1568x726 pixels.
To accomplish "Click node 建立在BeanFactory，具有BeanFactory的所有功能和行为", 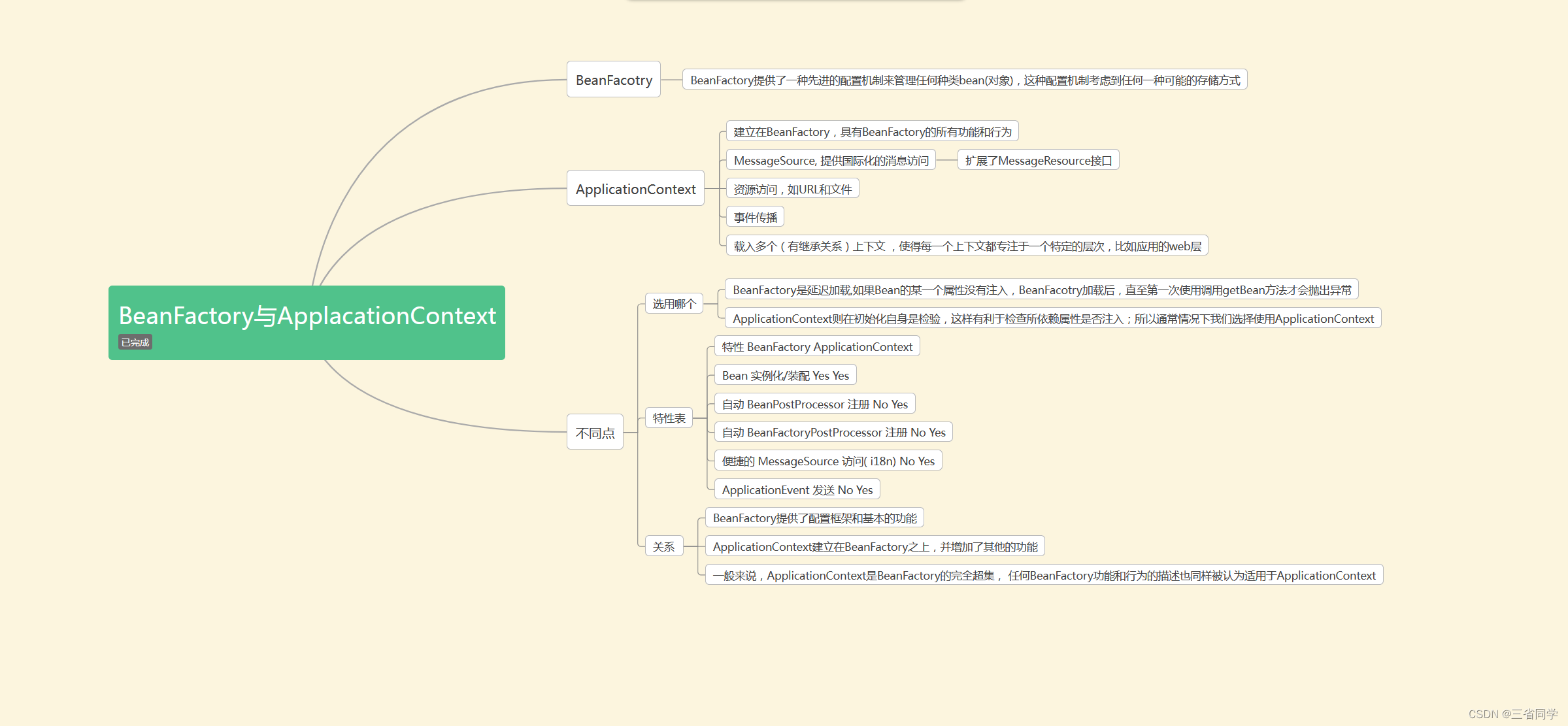I will pos(873,132).
